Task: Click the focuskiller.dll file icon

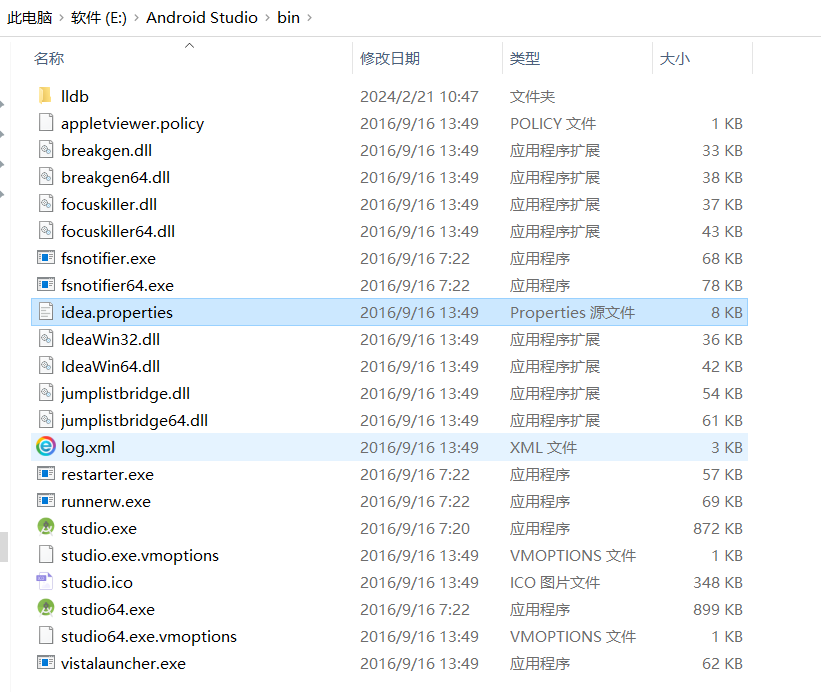Action: coord(46,204)
